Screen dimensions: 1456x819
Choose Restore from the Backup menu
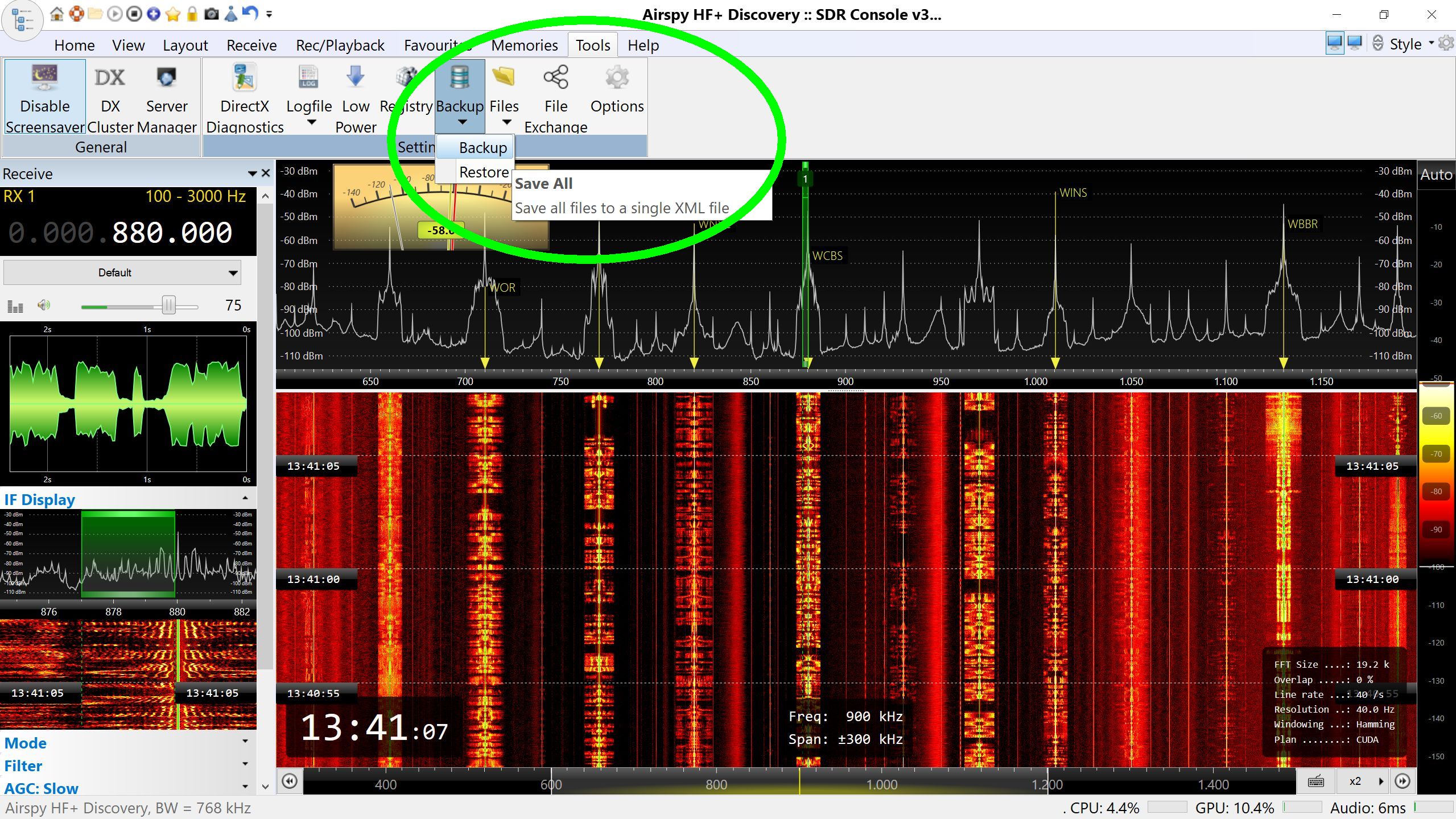pos(483,172)
